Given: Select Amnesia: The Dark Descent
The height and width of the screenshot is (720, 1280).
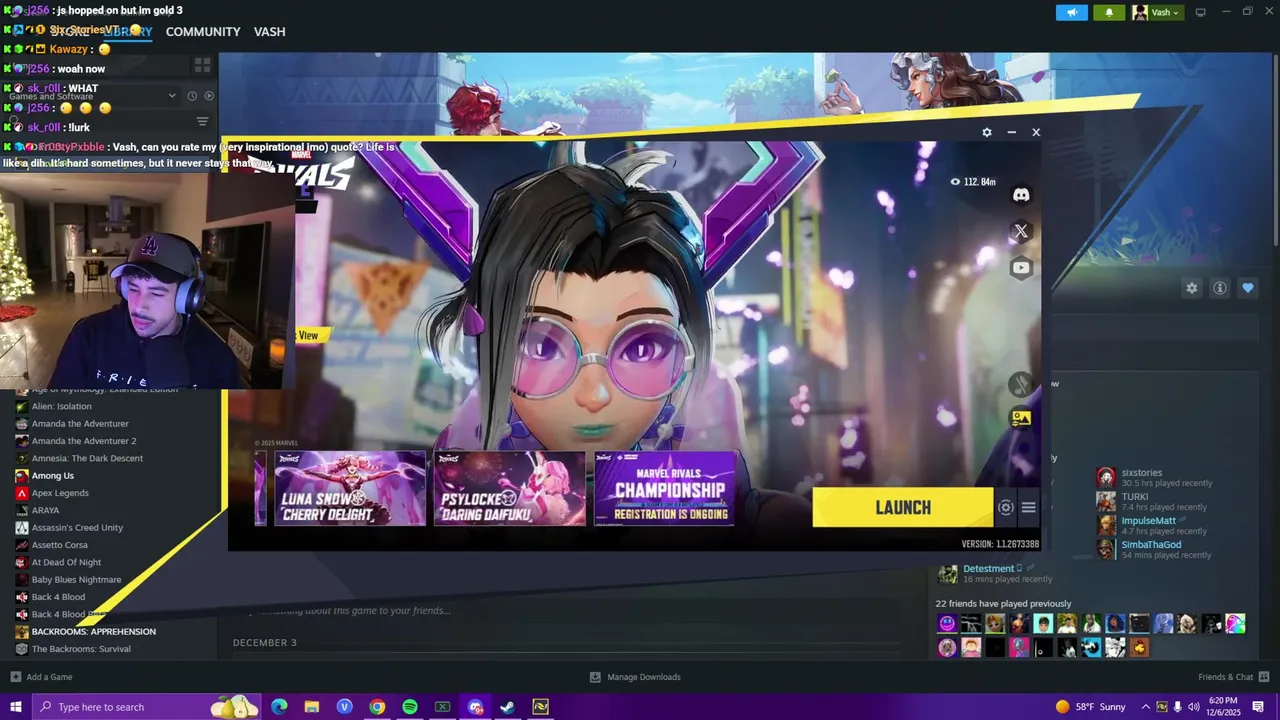Looking at the screenshot, I should tap(87, 458).
